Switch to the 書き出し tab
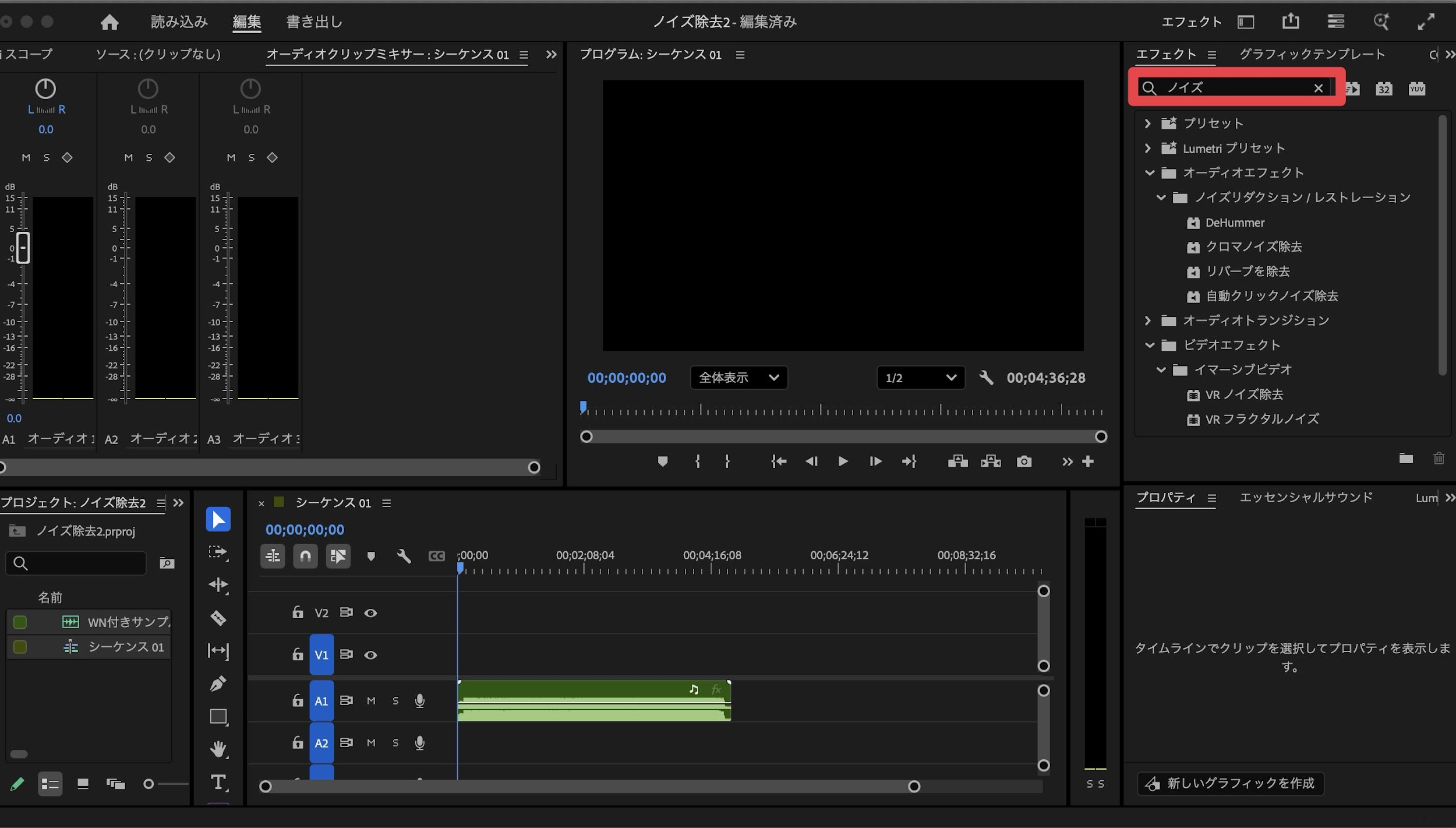The height and width of the screenshot is (828, 1456). [x=314, y=22]
